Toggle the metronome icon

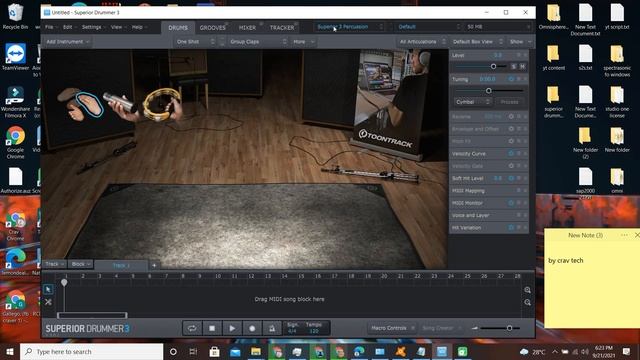(x=271, y=328)
